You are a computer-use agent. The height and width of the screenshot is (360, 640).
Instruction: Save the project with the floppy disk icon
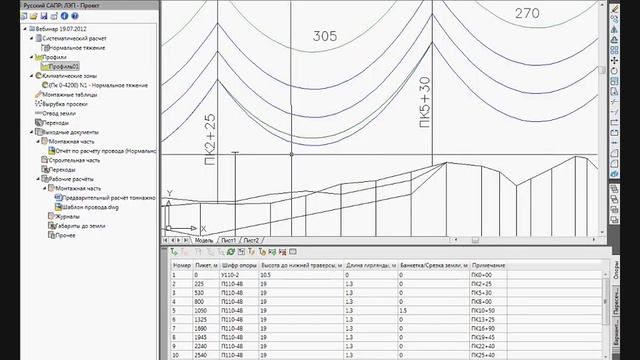click(44, 16)
